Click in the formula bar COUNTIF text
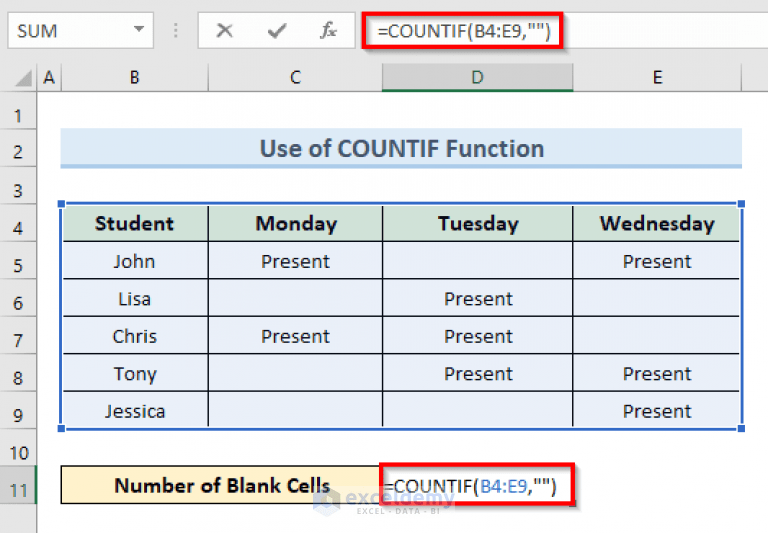The height and width of the screenshot is (533, 768). point(464,31)
